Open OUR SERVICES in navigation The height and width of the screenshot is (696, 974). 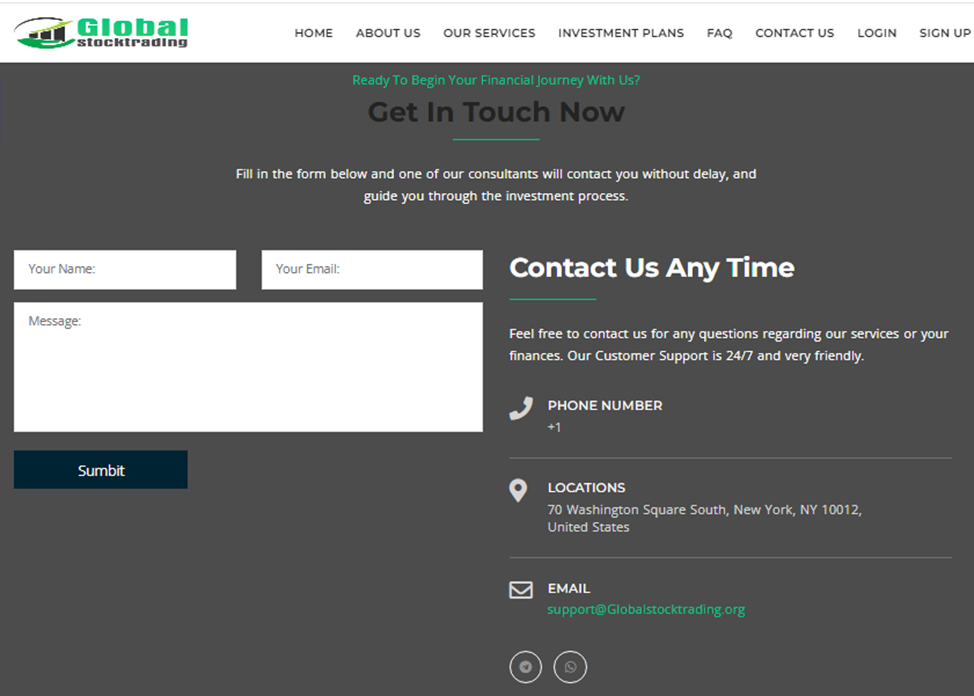click(489, 33)
